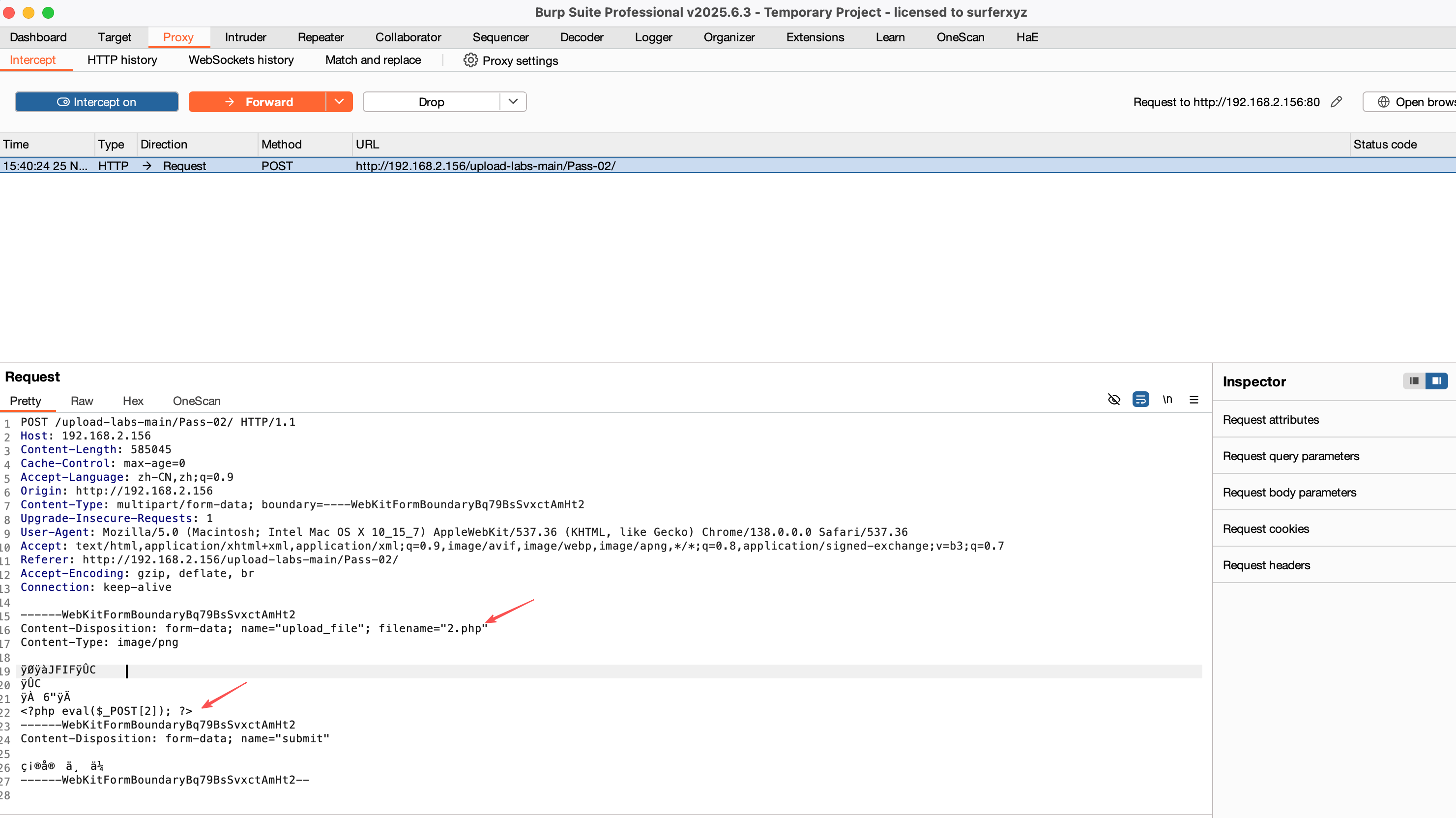The width and height of the screenshot is (1456, 818).
Task: Toggle the \n newline display button
Action: [1167, 400]
